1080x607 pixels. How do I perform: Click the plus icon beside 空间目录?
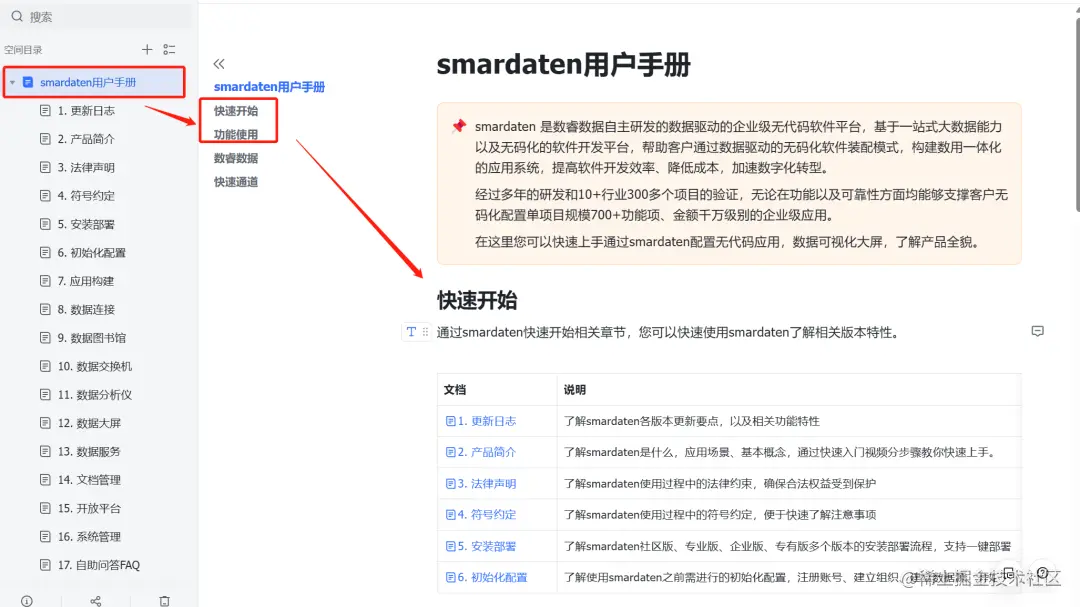(x=145, y=48)
